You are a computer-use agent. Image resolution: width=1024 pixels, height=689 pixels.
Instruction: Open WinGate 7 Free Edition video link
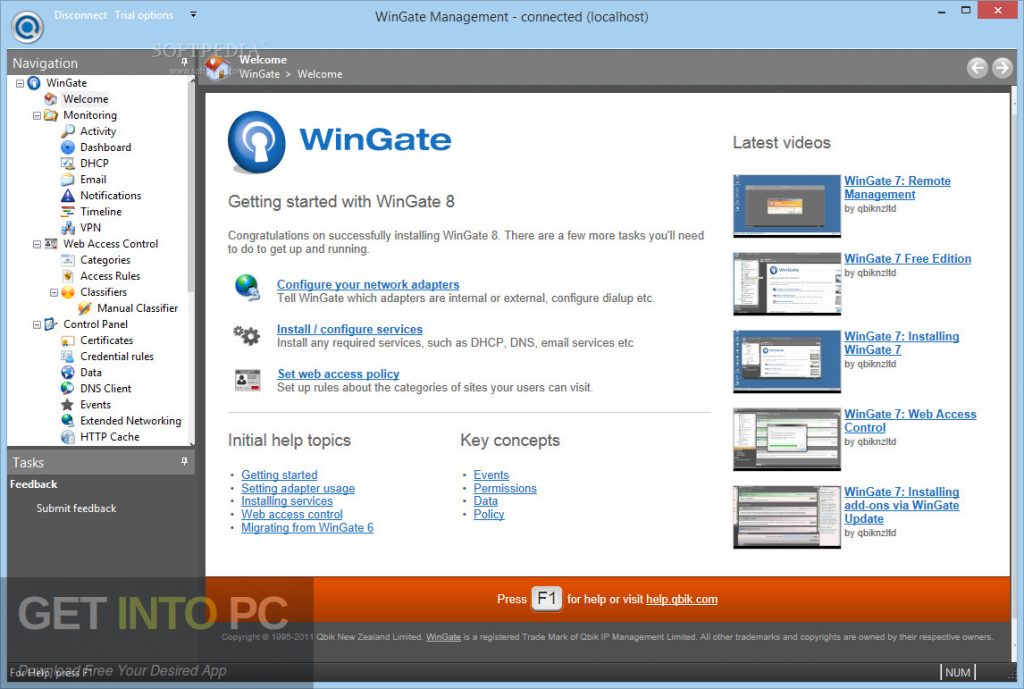pos(907,259)
